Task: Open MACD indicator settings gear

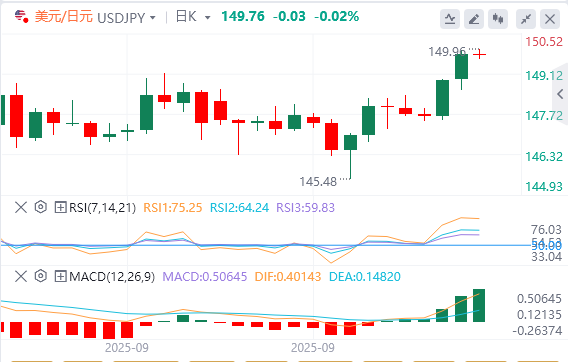Action: [41, 276]
